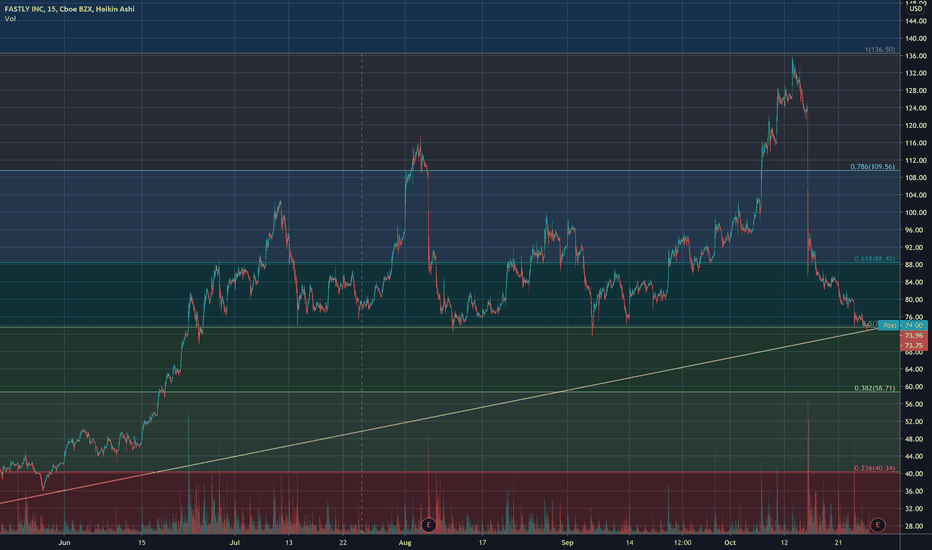Click the 12:00 time axis label

682,542
